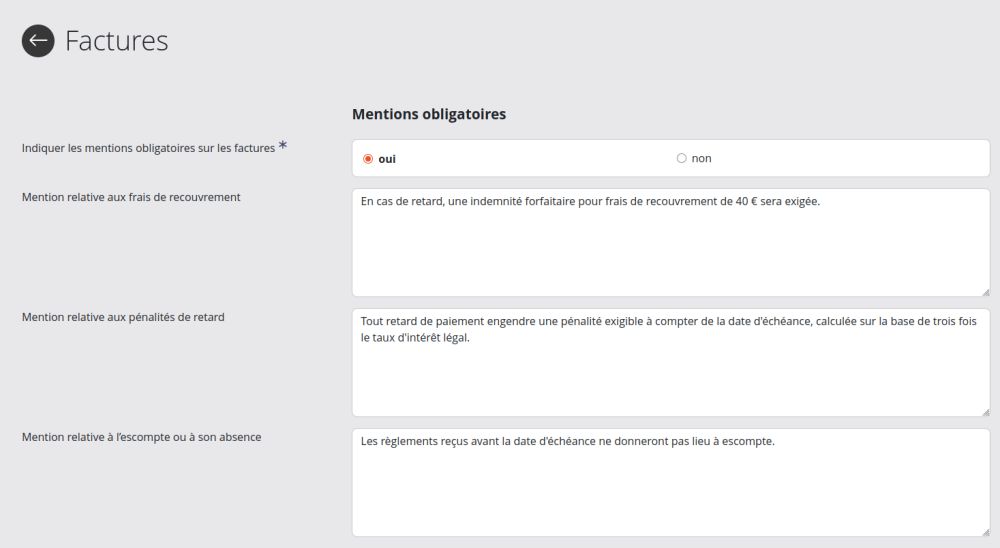Screen dimensions: 1000x548
Task: Grab the recouvrement text area resize handle
Action: pyautogui.click(x=985, y=291)
